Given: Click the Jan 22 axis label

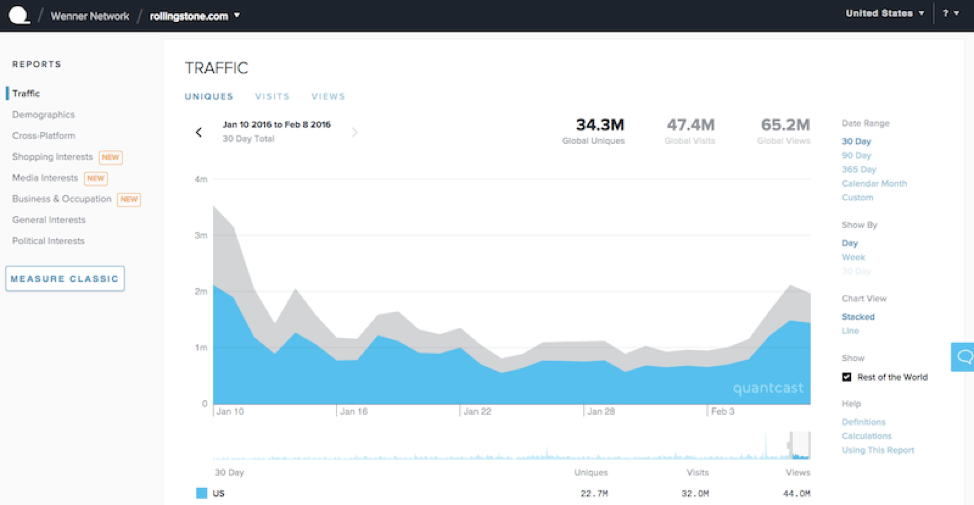Looking at the screenshot, I should coord(478,411).
